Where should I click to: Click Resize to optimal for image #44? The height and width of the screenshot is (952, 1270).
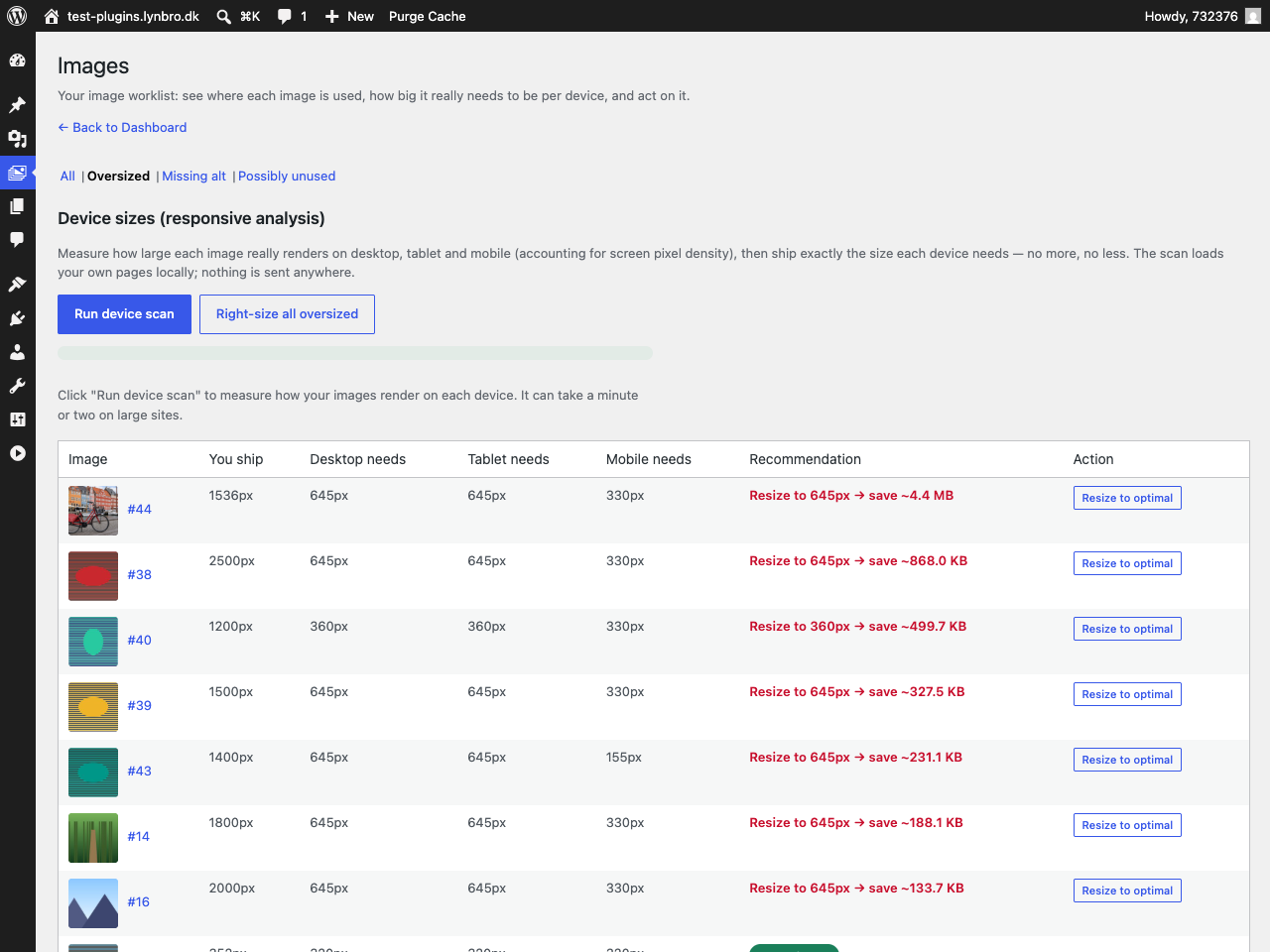tap(1127, 498)
